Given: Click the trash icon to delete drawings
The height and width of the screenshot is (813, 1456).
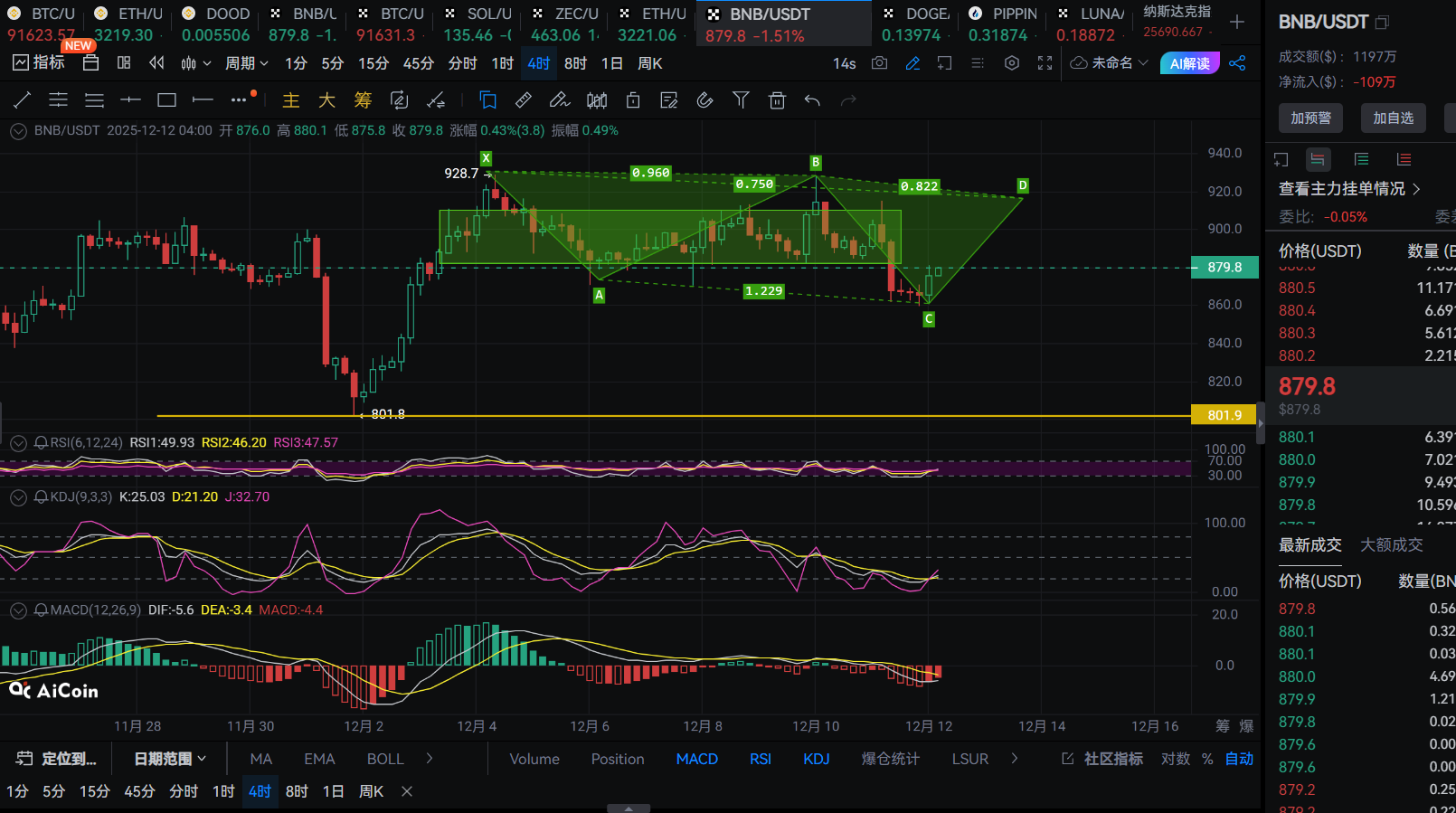Looking at the screenshot, I should [x=777, y=100].
